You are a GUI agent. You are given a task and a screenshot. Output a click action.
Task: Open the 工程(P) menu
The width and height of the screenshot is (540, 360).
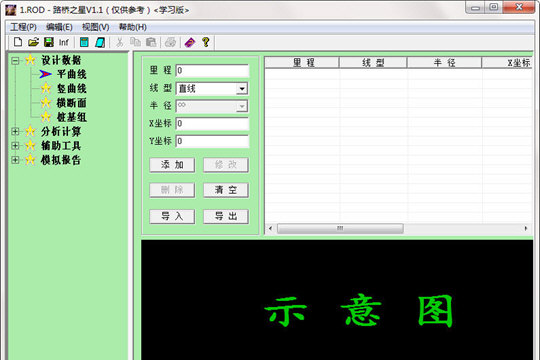pyautogui.click(x=23, y=27)
